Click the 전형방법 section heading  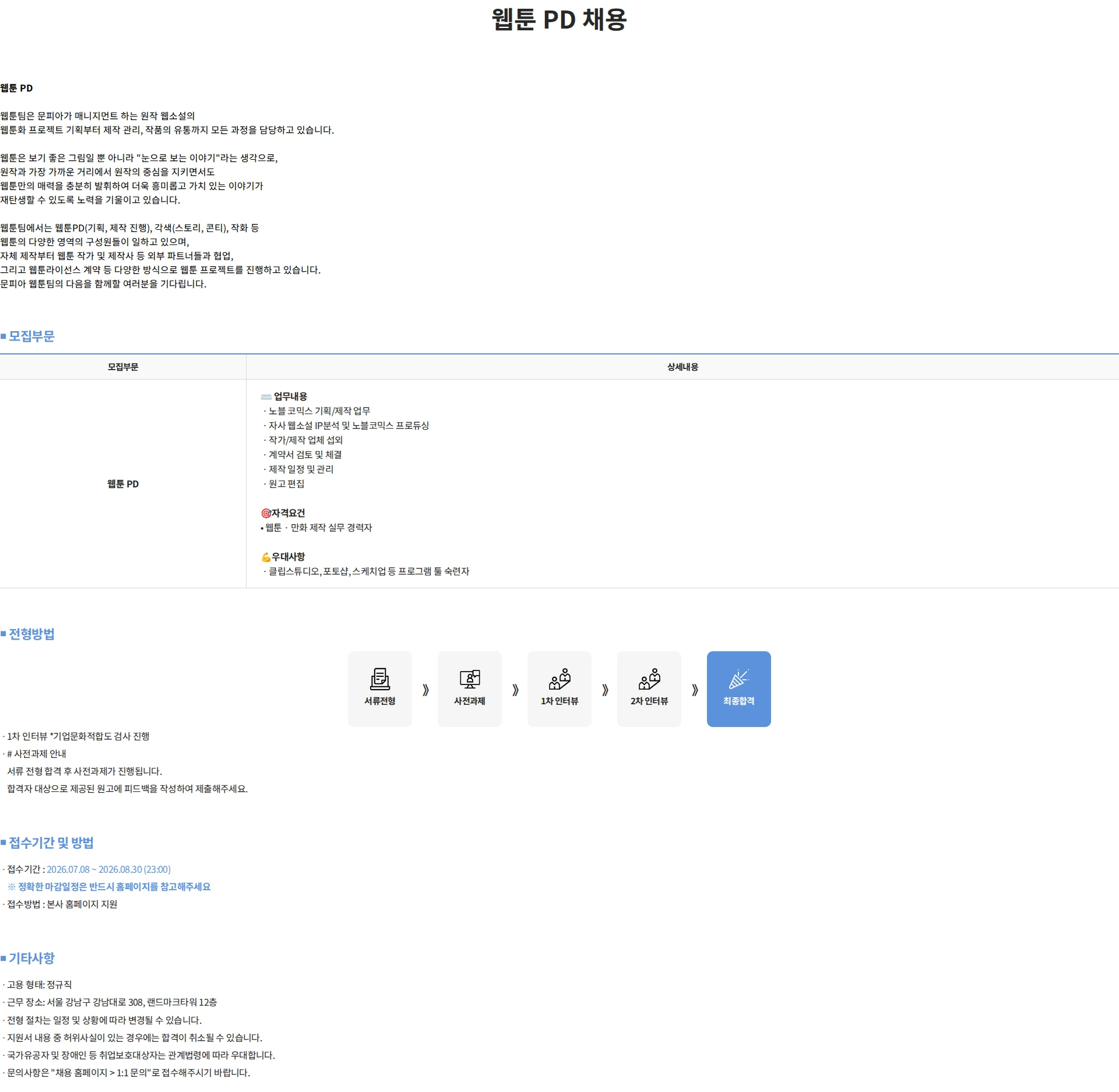[x=31, y=634]
